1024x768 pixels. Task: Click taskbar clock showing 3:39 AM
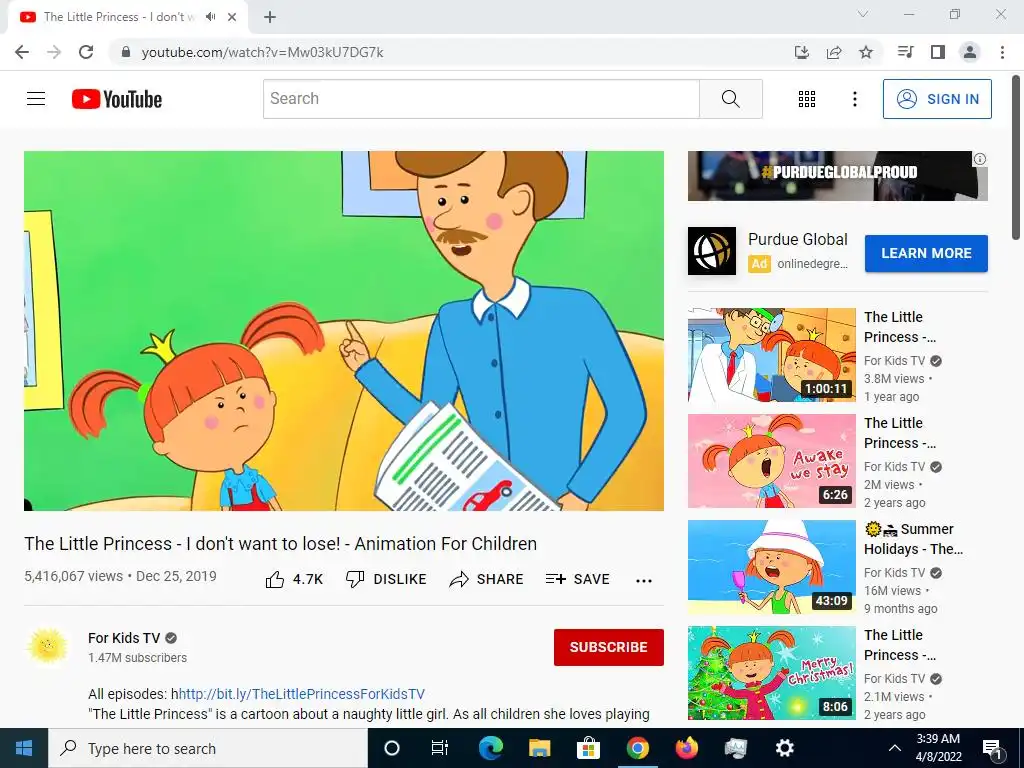(938, 748)
